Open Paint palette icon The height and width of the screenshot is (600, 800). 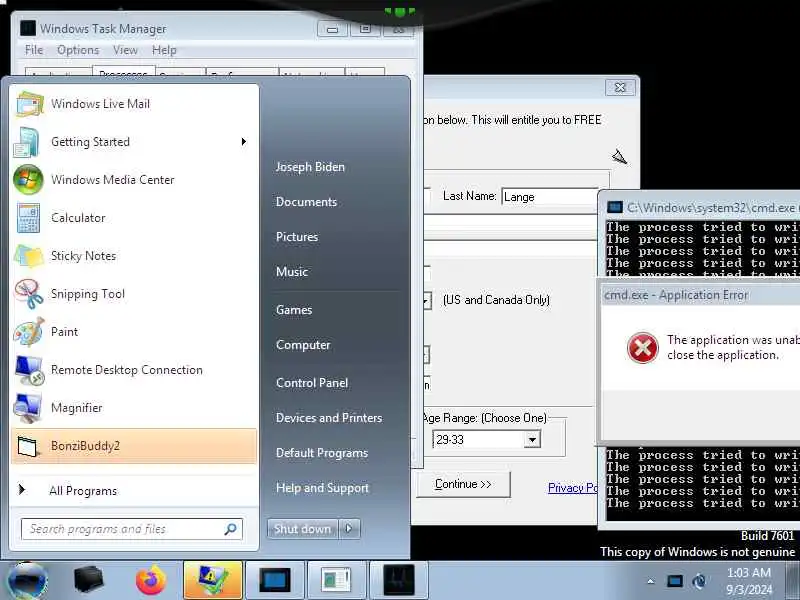coord(29,332)
